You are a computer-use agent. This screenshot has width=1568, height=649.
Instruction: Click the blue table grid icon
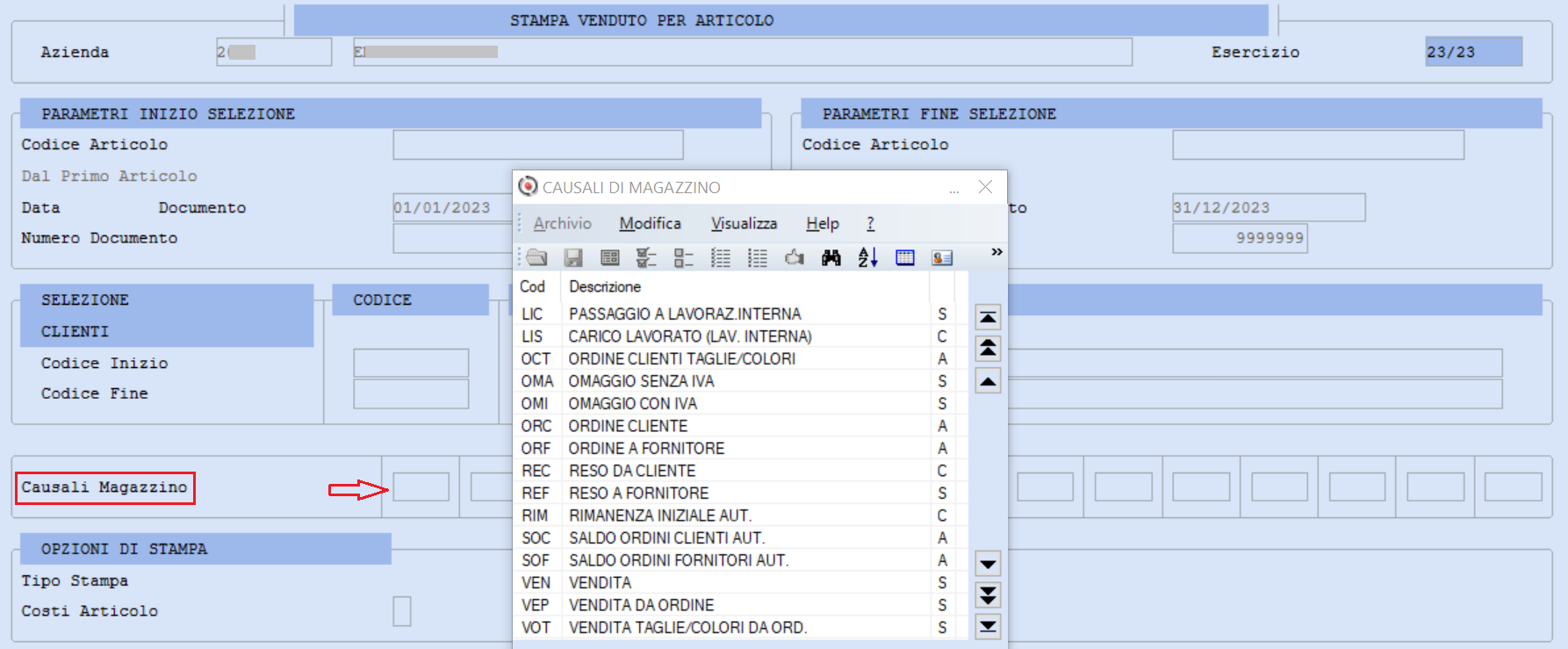click(905, 257)
